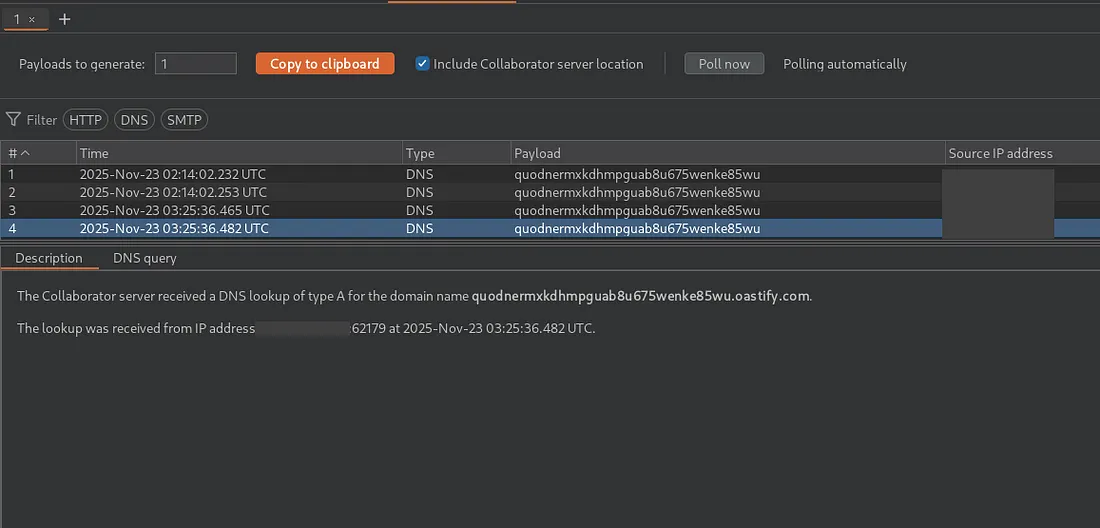Sort by the Time column header
The image size is (1100, 528).
coord(240,153)
